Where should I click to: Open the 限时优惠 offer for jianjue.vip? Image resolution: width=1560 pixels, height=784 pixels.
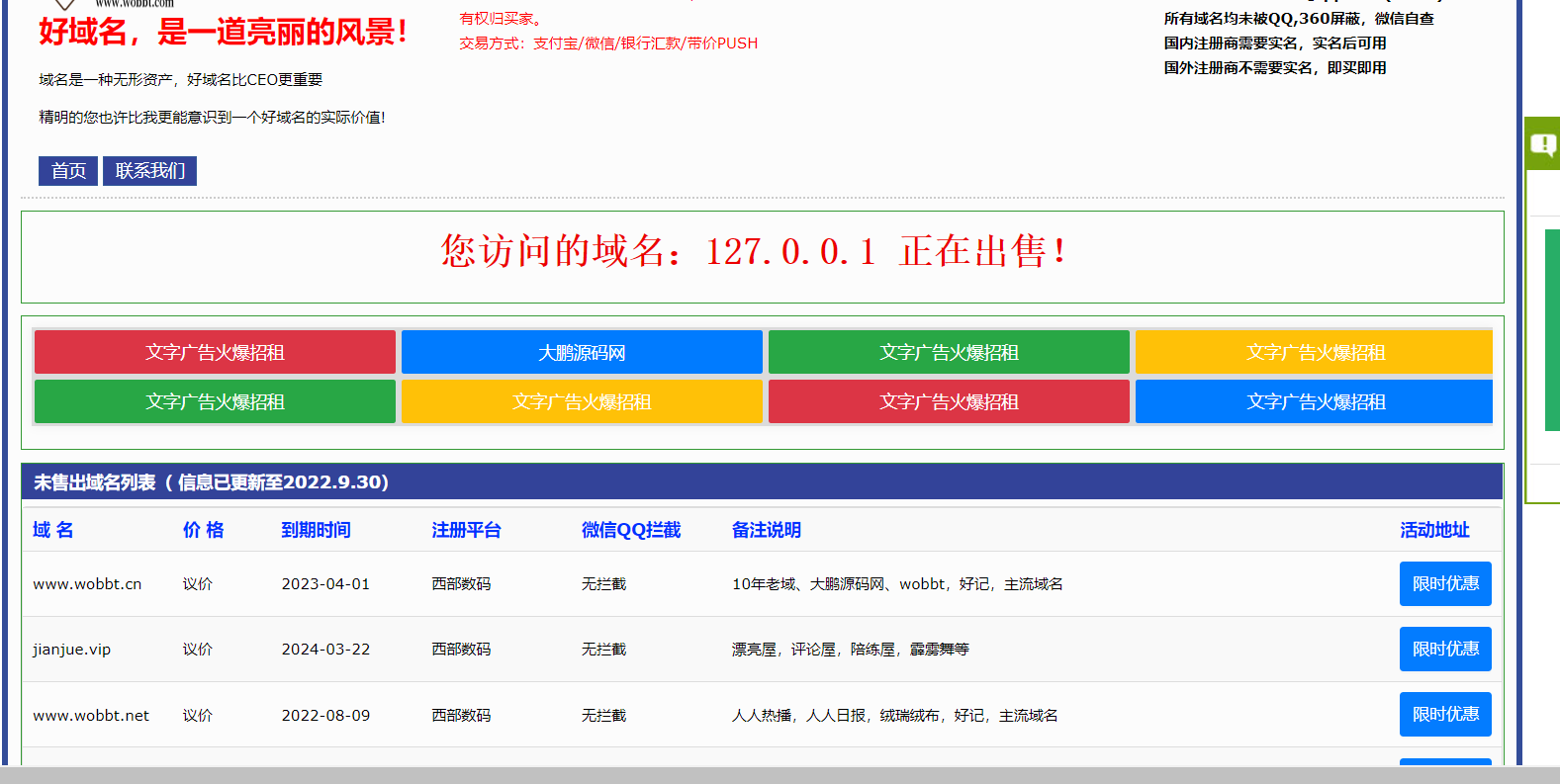point(1444,650)
